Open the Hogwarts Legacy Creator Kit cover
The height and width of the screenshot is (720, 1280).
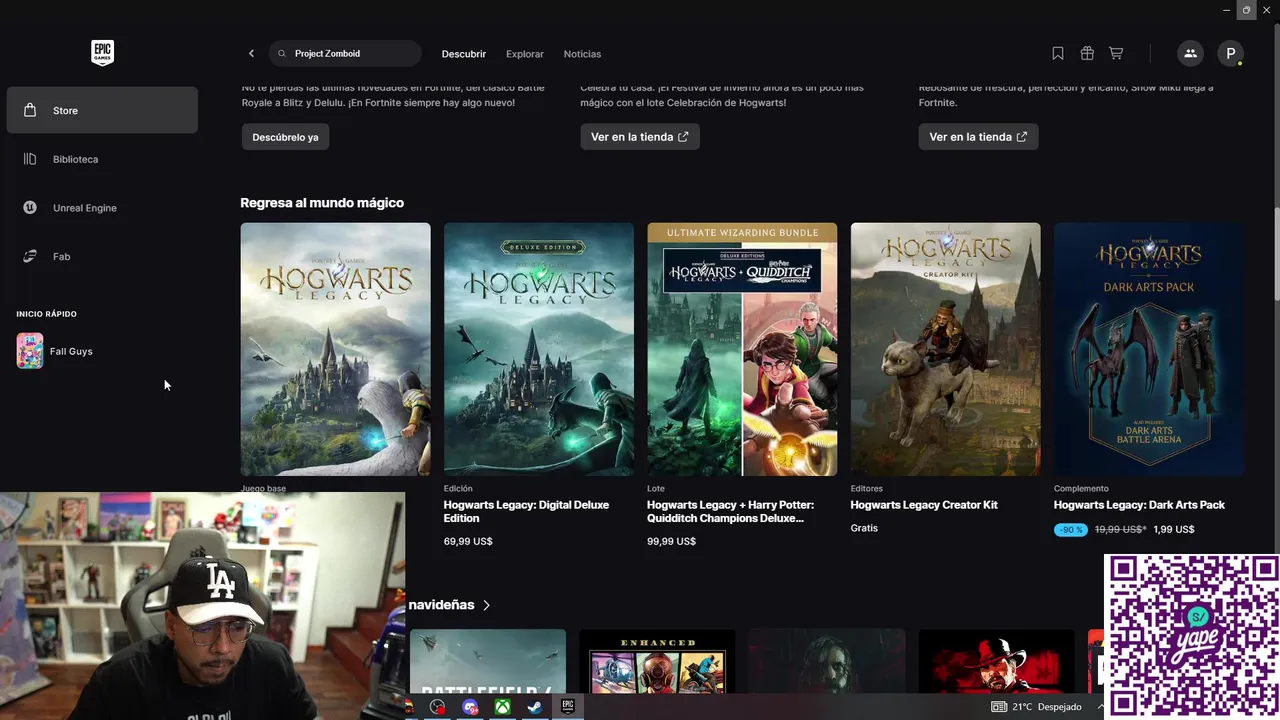[945, 349]
